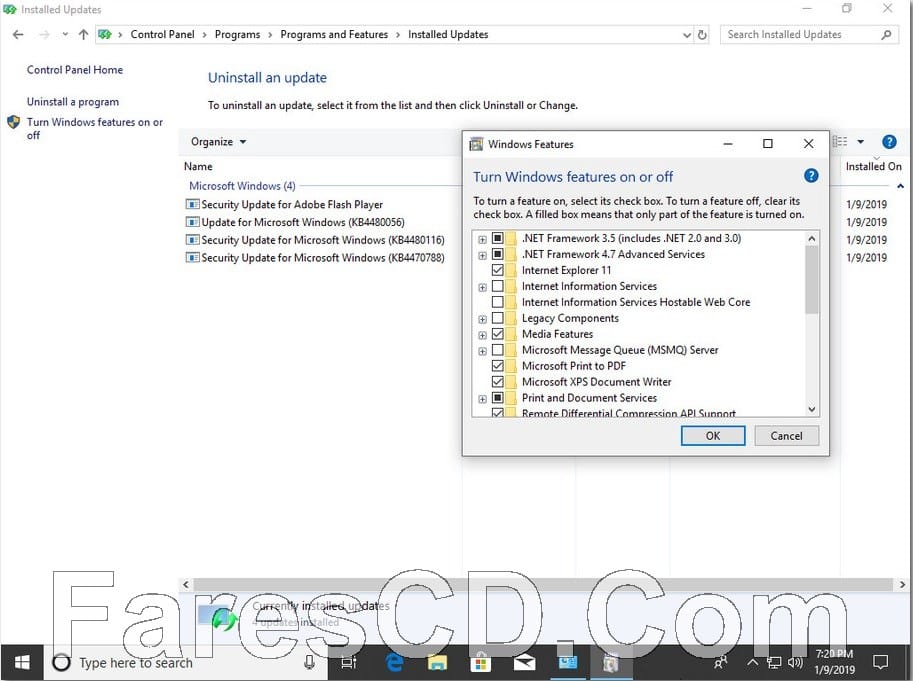Open the Organize menu
913x681 pixels.
click(218, 141)
